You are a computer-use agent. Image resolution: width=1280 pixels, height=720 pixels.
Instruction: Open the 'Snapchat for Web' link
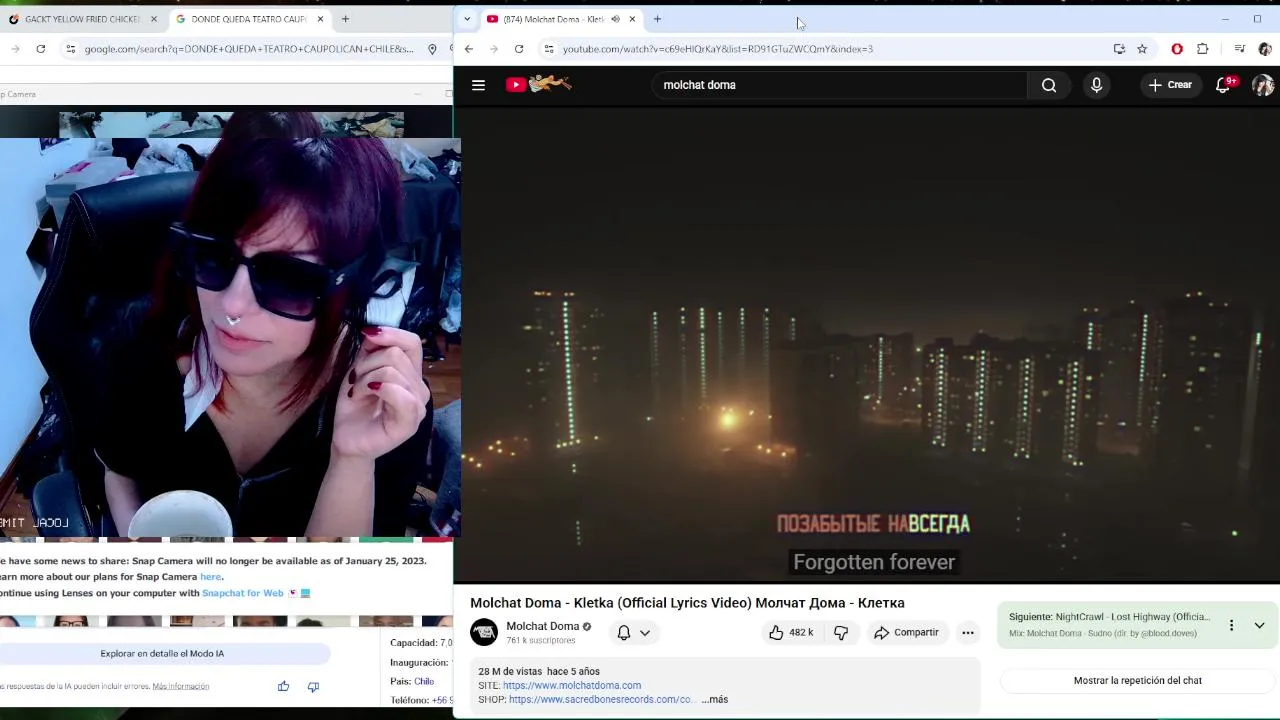tap(243, 593)
